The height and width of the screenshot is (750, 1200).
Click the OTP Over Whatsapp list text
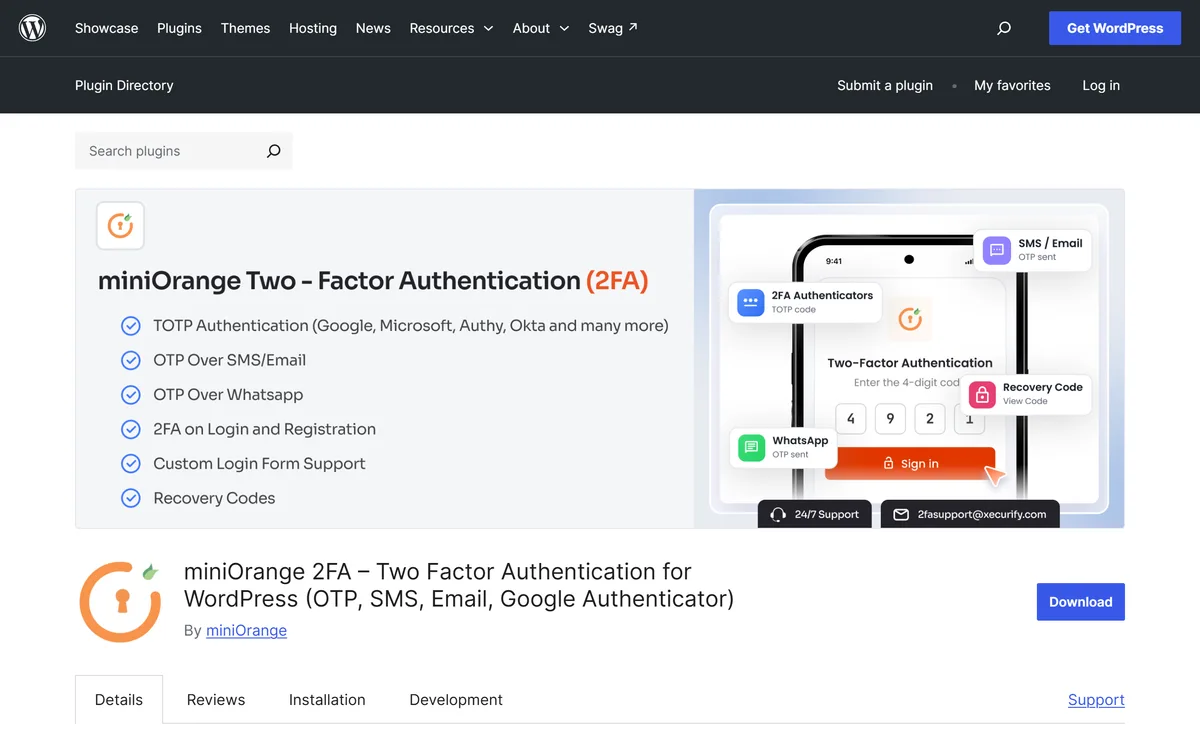coord(228,394)
